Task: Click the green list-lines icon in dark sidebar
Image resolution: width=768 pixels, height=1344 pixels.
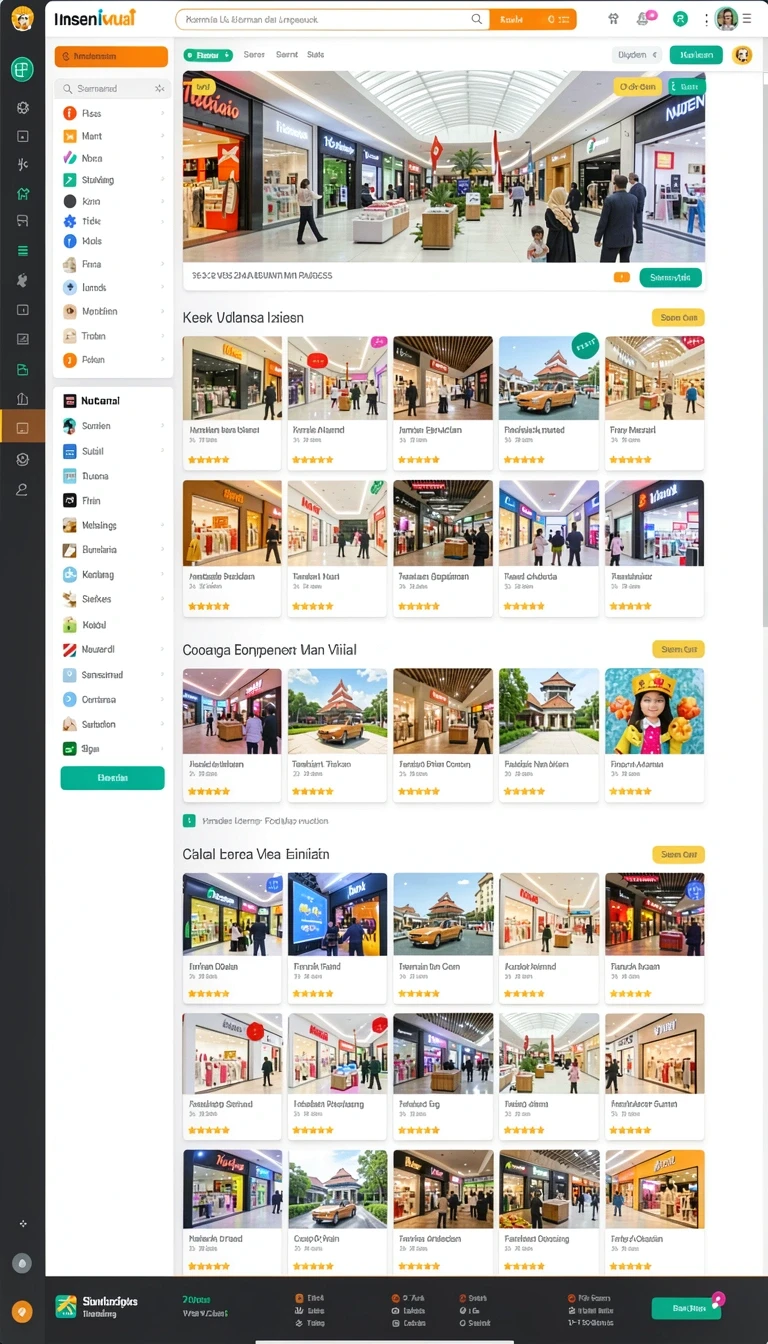Action: coord(23,251)
